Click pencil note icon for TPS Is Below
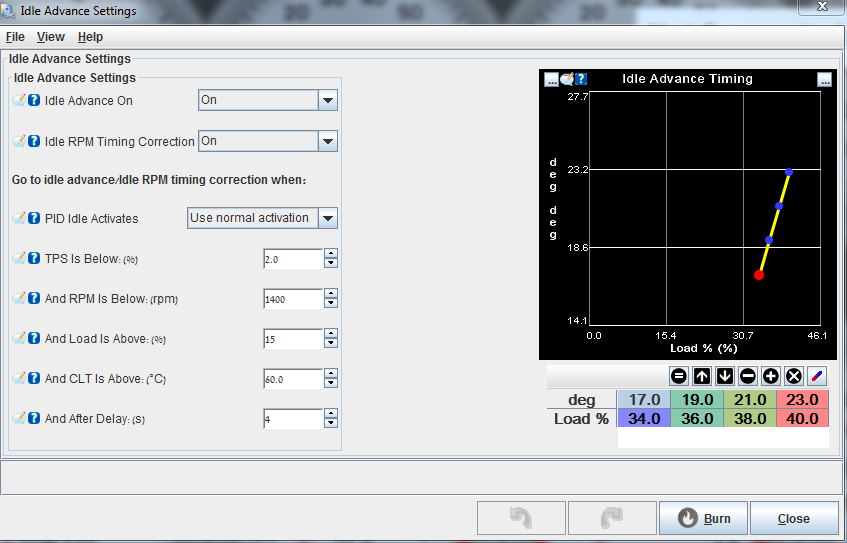Screen dimensions: 847x543 click(19, 258)
